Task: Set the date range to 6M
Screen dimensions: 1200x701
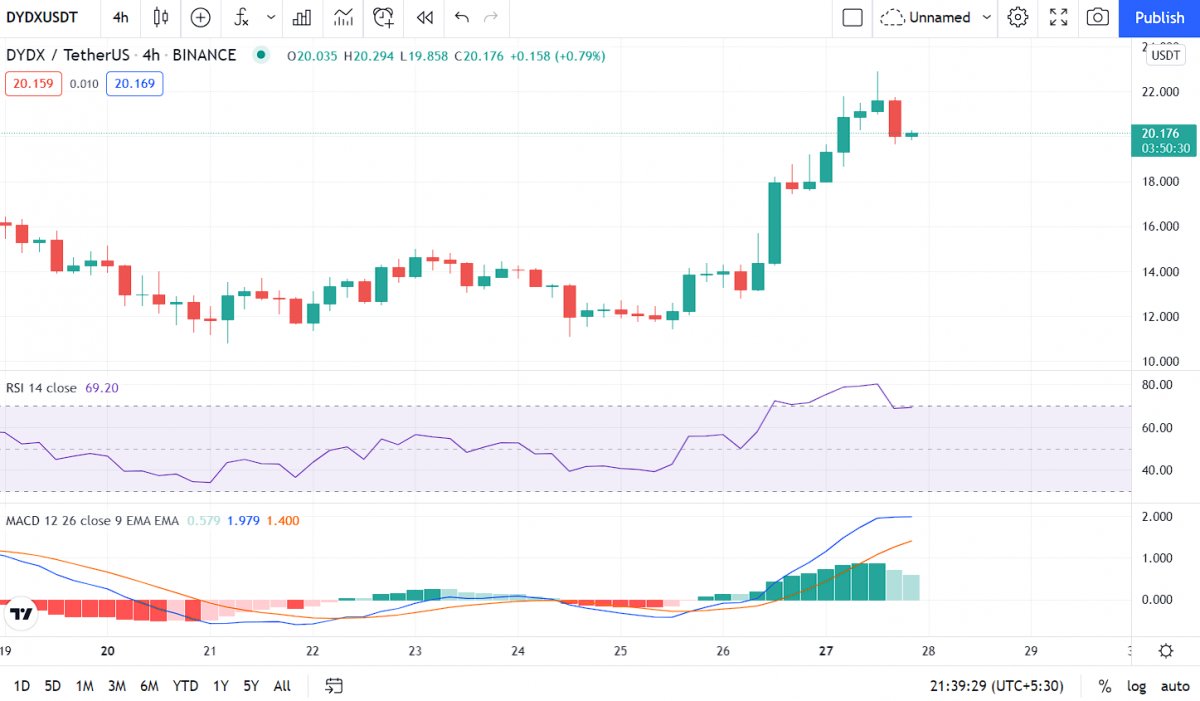Action: click(149, 686)
